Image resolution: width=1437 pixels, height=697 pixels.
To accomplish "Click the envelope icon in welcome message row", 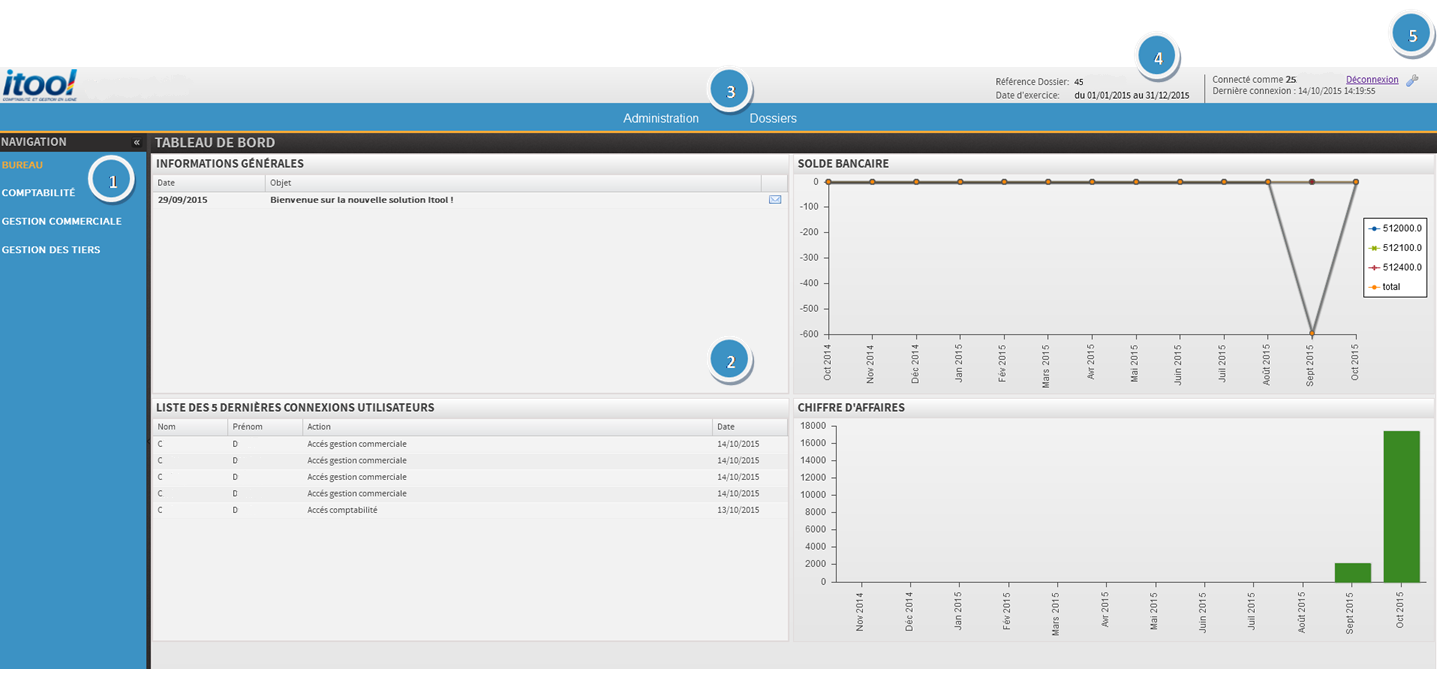I will [775, 200].
